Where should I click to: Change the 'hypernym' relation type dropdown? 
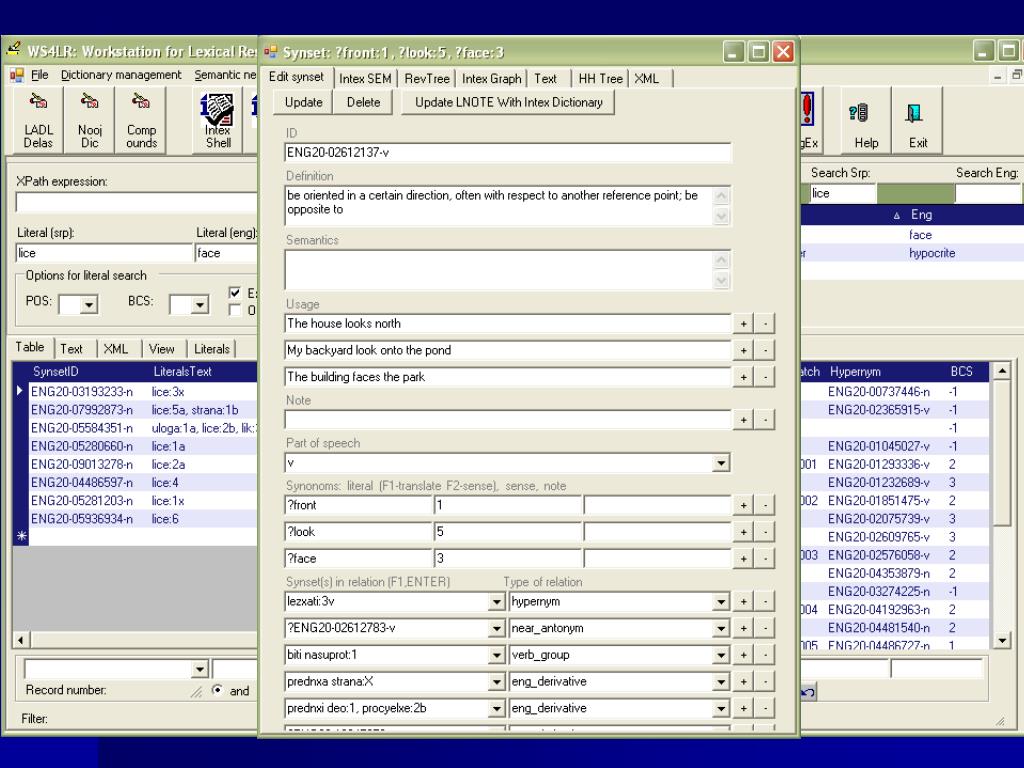(721, 601)
